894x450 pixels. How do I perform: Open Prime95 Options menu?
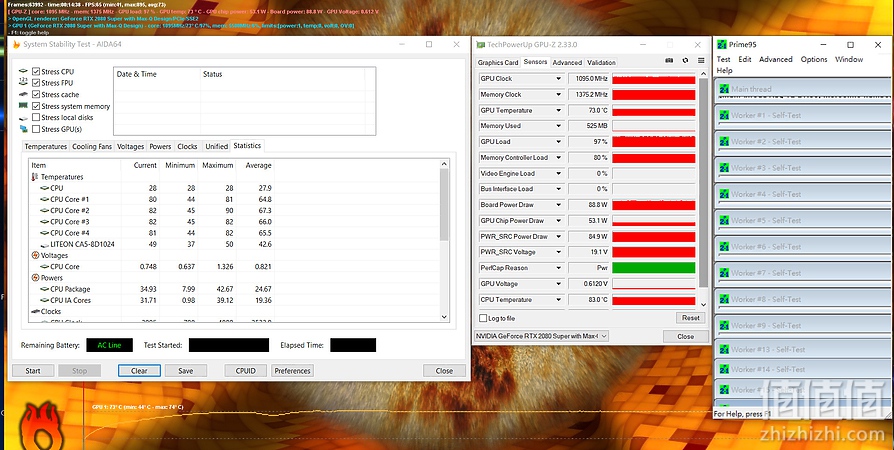click(x=814, y=59)
